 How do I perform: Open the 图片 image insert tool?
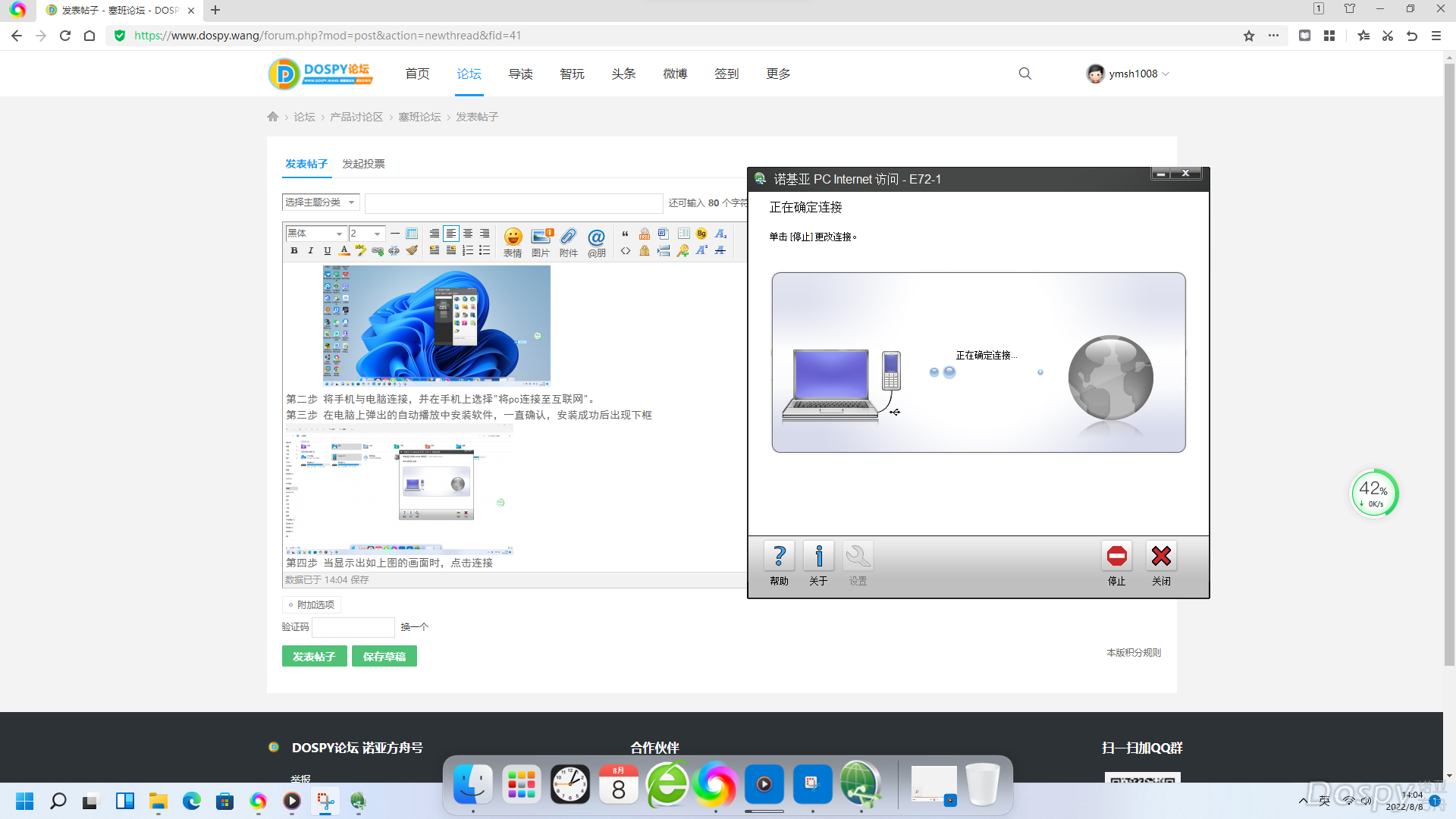(x=541, y=241)
